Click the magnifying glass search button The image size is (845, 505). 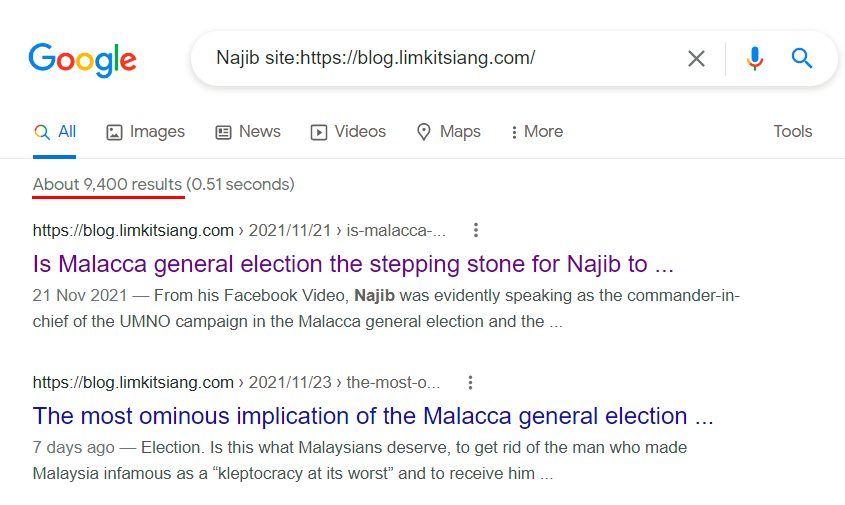click(x=801, y=58)
